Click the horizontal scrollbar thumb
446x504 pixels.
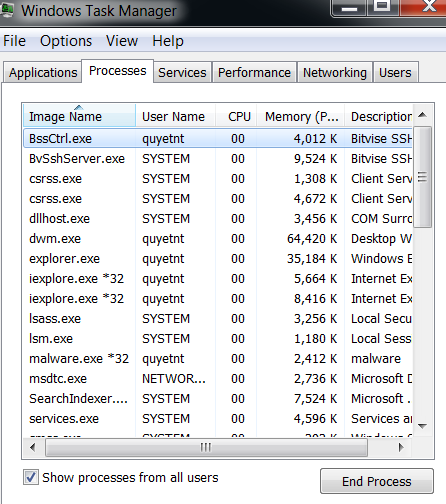(x=206, y=447)
